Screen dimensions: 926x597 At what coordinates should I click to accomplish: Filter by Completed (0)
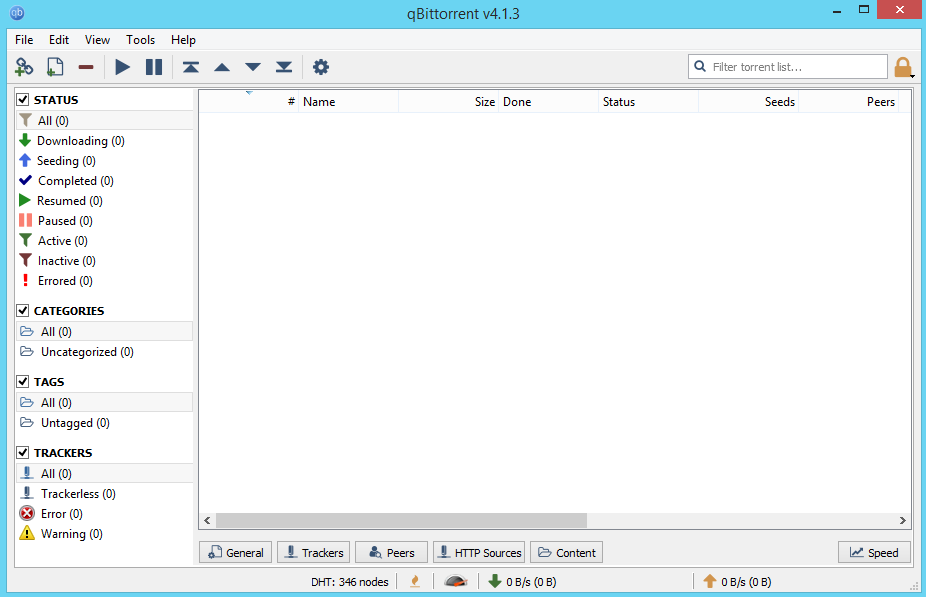[x=105, y=181]
